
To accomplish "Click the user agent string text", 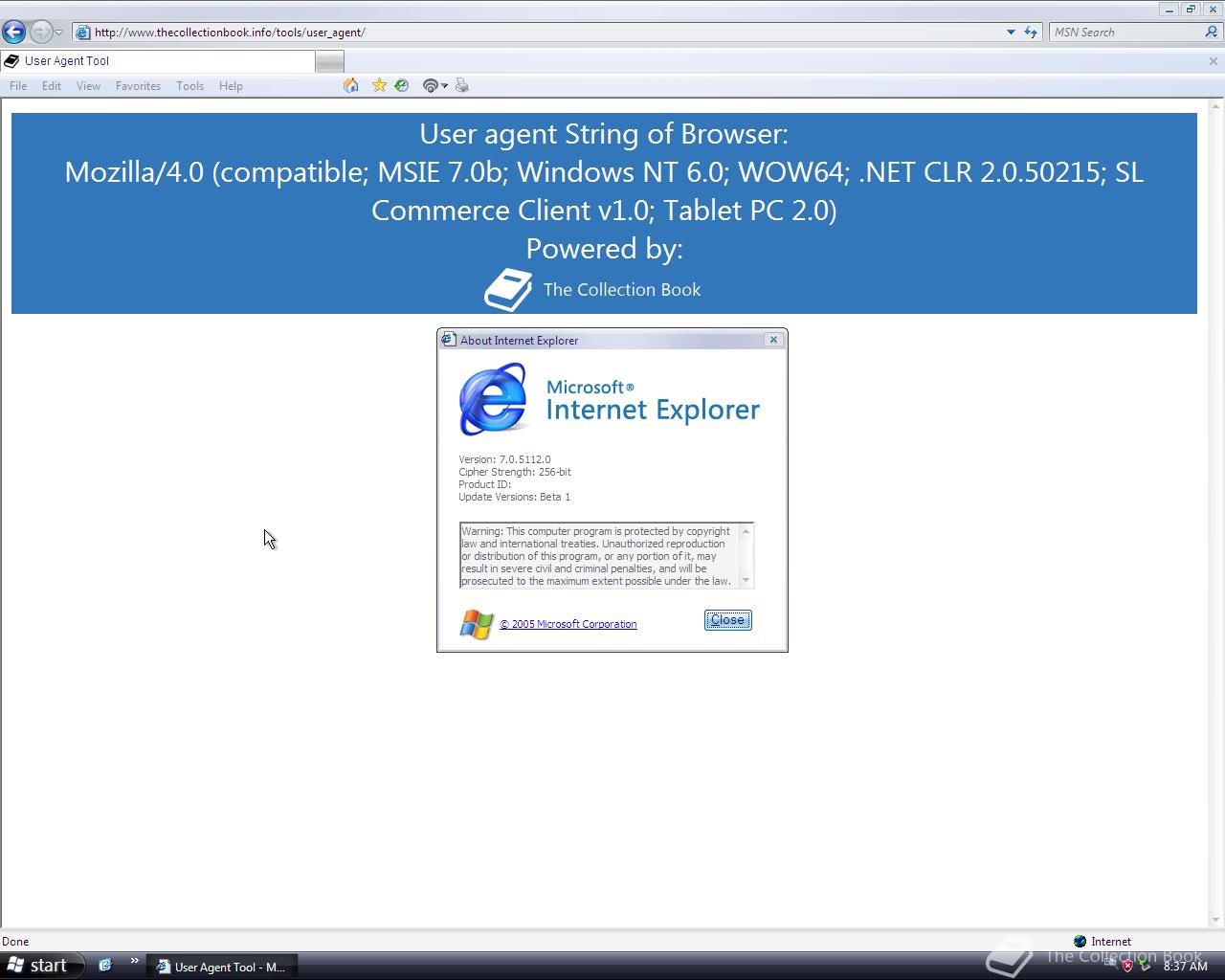I will (x=604, y=190).
